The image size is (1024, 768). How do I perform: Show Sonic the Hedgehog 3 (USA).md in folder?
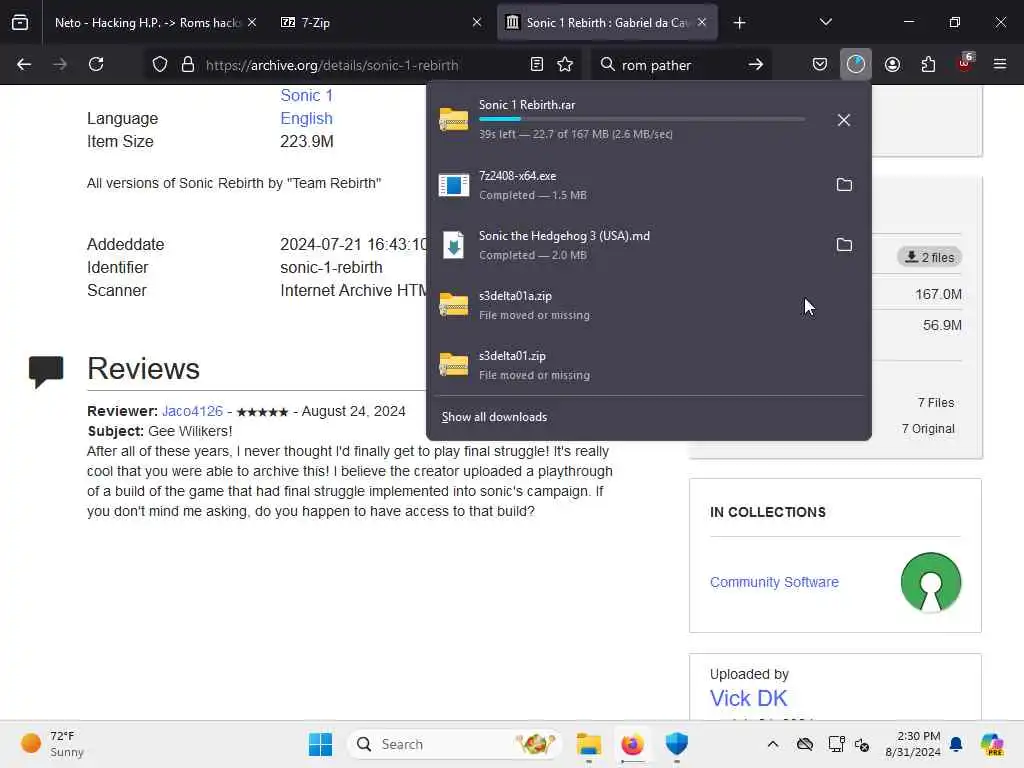844,245
